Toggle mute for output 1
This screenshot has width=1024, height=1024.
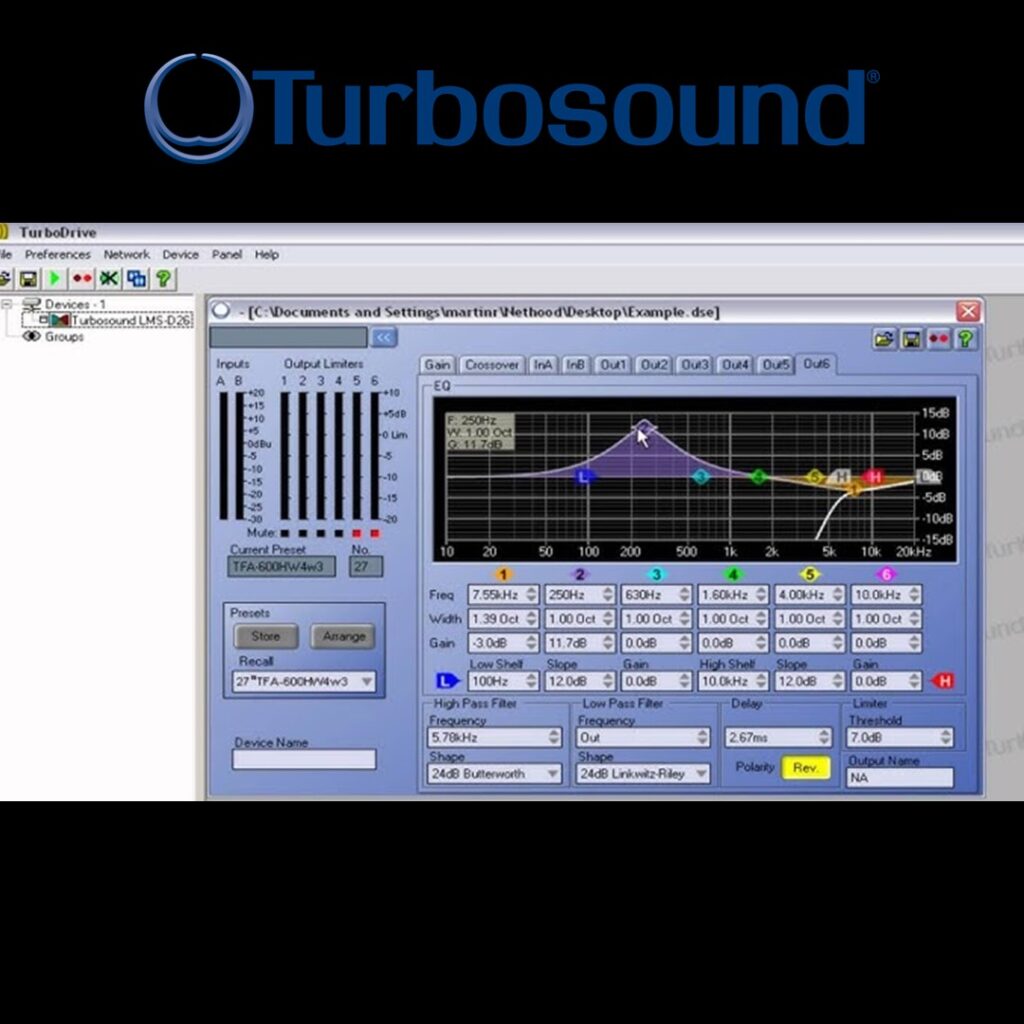coord(285,534)
